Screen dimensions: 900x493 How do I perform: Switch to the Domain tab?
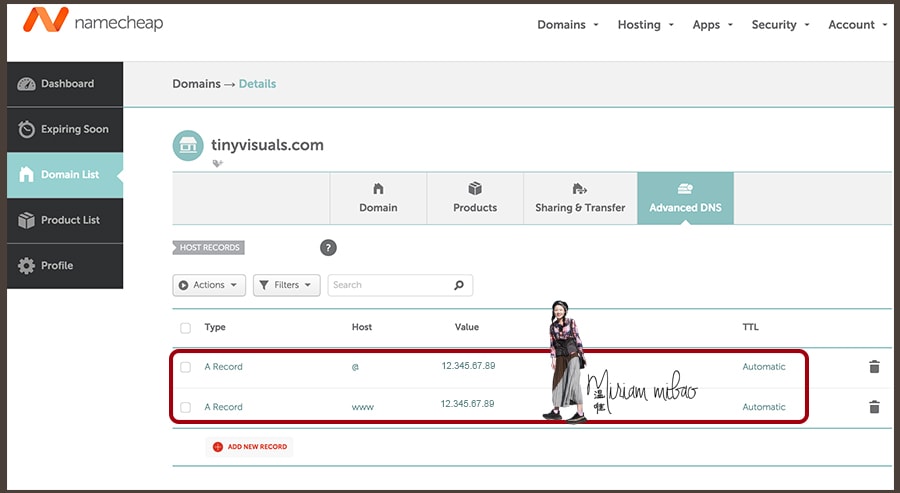click(378, 198)
